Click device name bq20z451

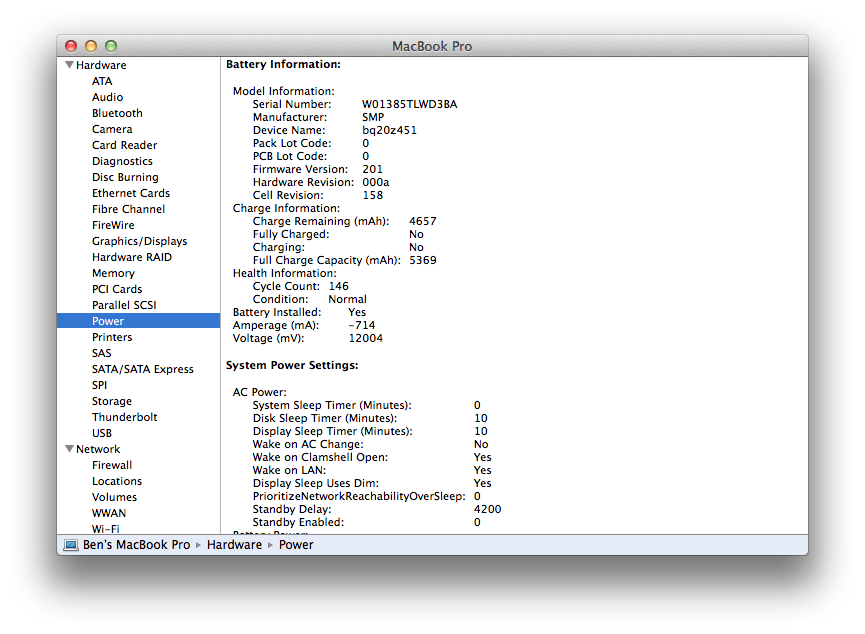(x=389, y=130)
